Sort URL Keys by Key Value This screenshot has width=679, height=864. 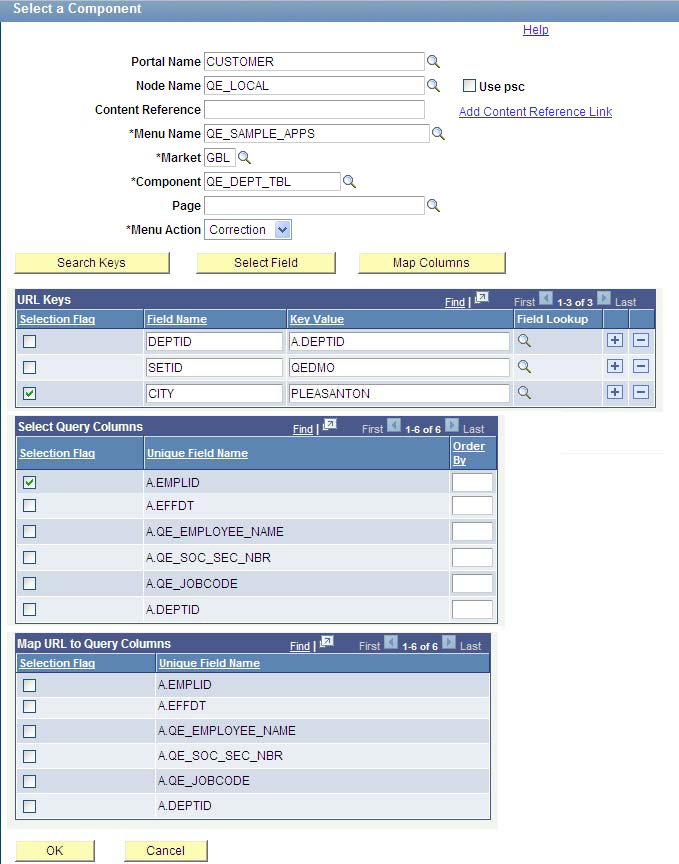click(317, 319)
